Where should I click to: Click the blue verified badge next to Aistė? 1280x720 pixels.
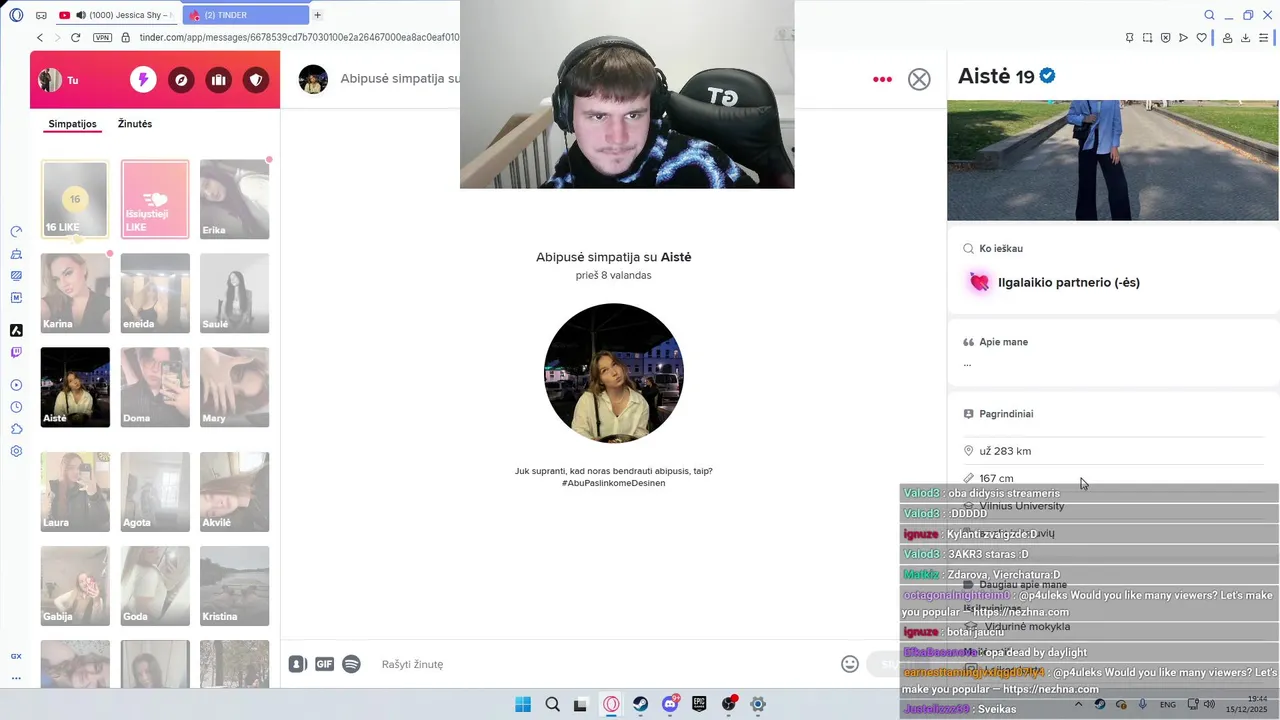click(x=1048, y=76)
